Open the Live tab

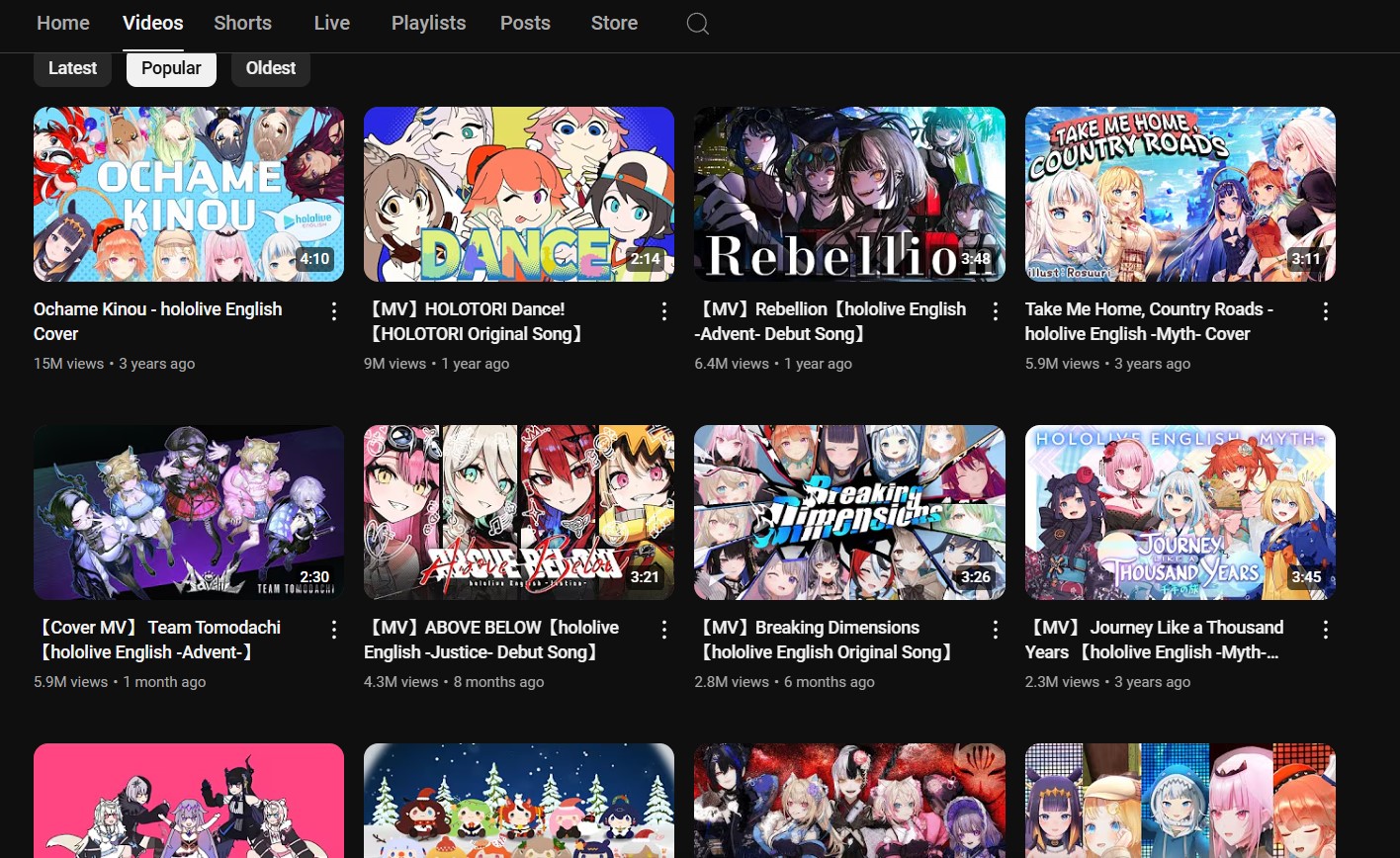[x=332, y=23]
